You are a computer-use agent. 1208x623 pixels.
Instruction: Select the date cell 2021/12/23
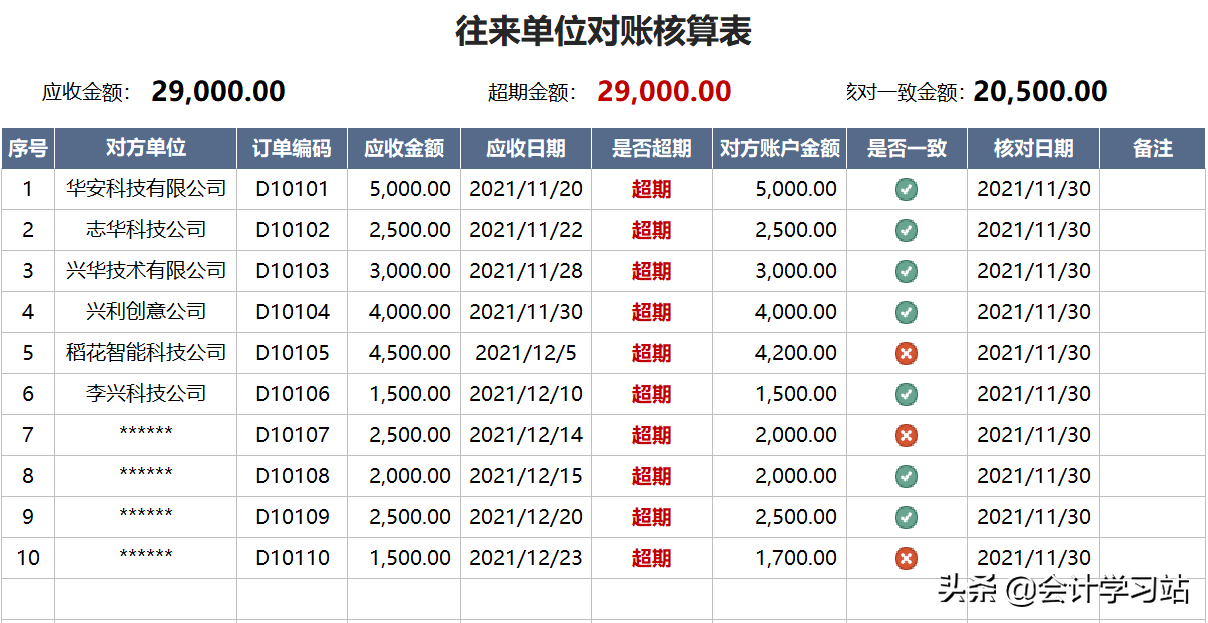(x=525, y=557)
